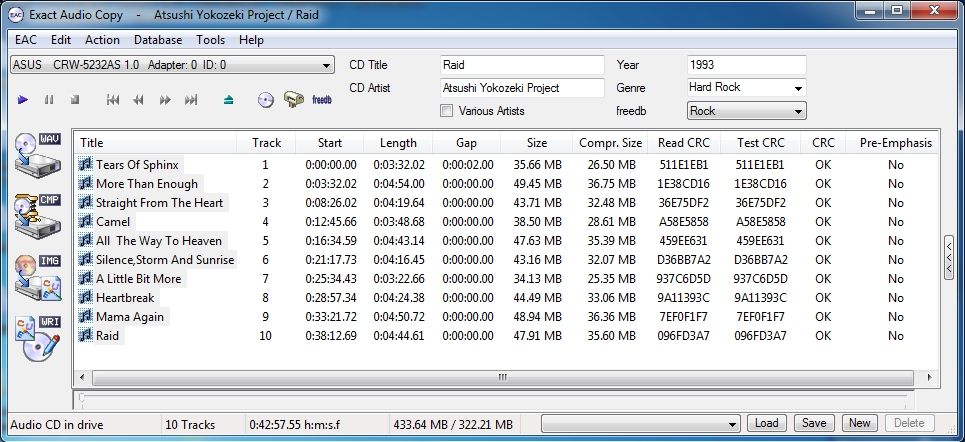Click the Load button
Screen dimensions: 965x442
[766, 423]
